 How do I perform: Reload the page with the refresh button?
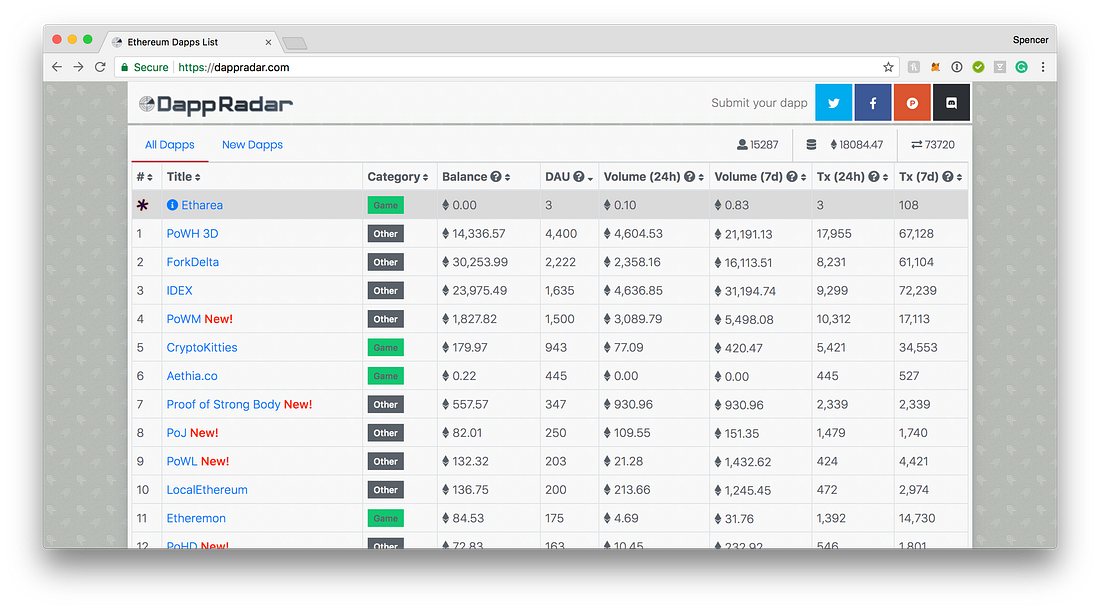[100, 67]
